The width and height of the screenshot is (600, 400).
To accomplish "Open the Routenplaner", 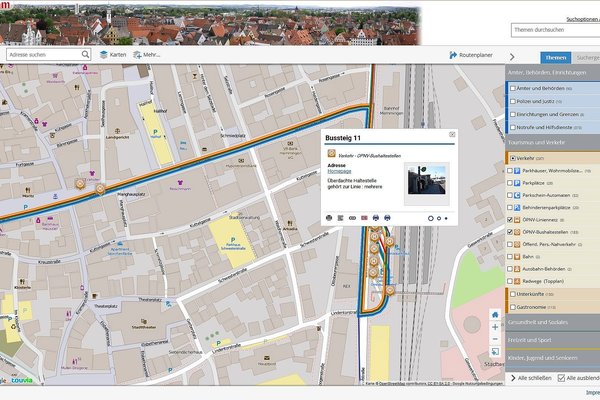I will pyautogui.click(x=471, y=55).
